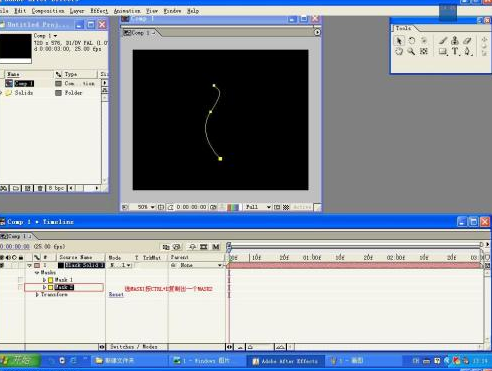Select the Eraser tool
492x371 pixels.
point(467,41)
